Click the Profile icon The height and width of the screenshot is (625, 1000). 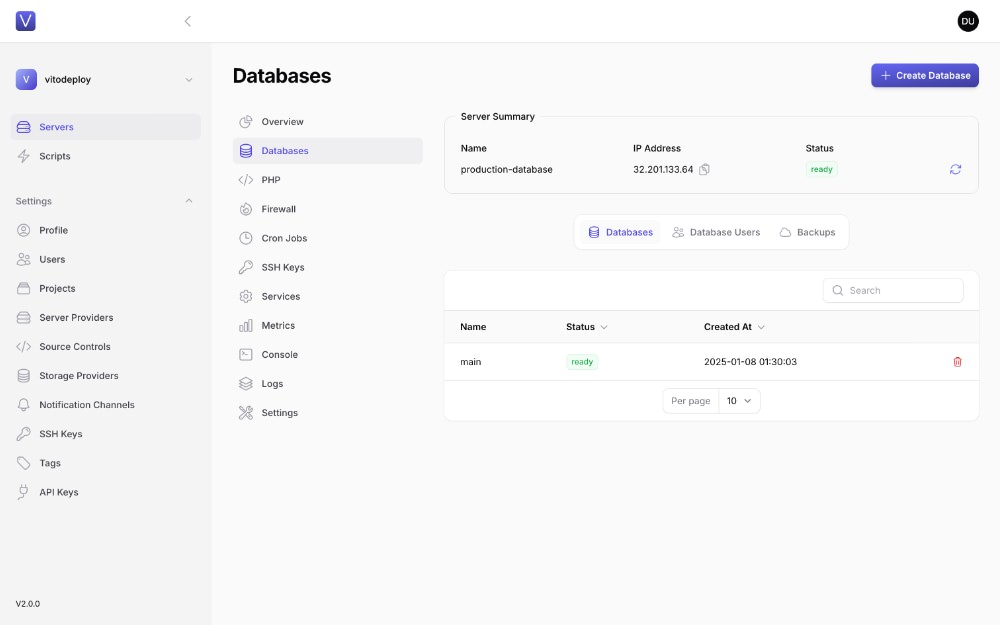coord(24,230)
